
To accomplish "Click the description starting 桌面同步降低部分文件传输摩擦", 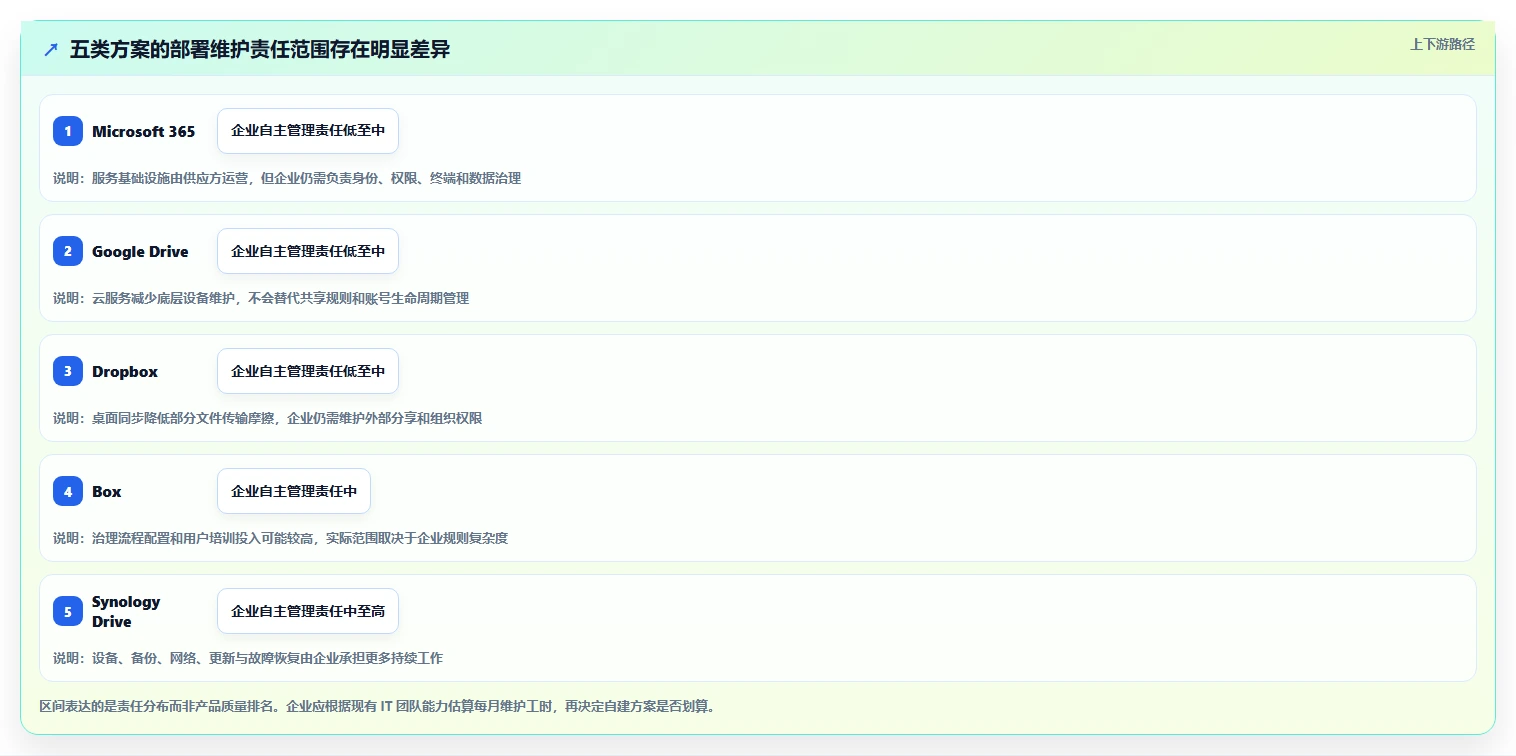I will click(268, 418).
